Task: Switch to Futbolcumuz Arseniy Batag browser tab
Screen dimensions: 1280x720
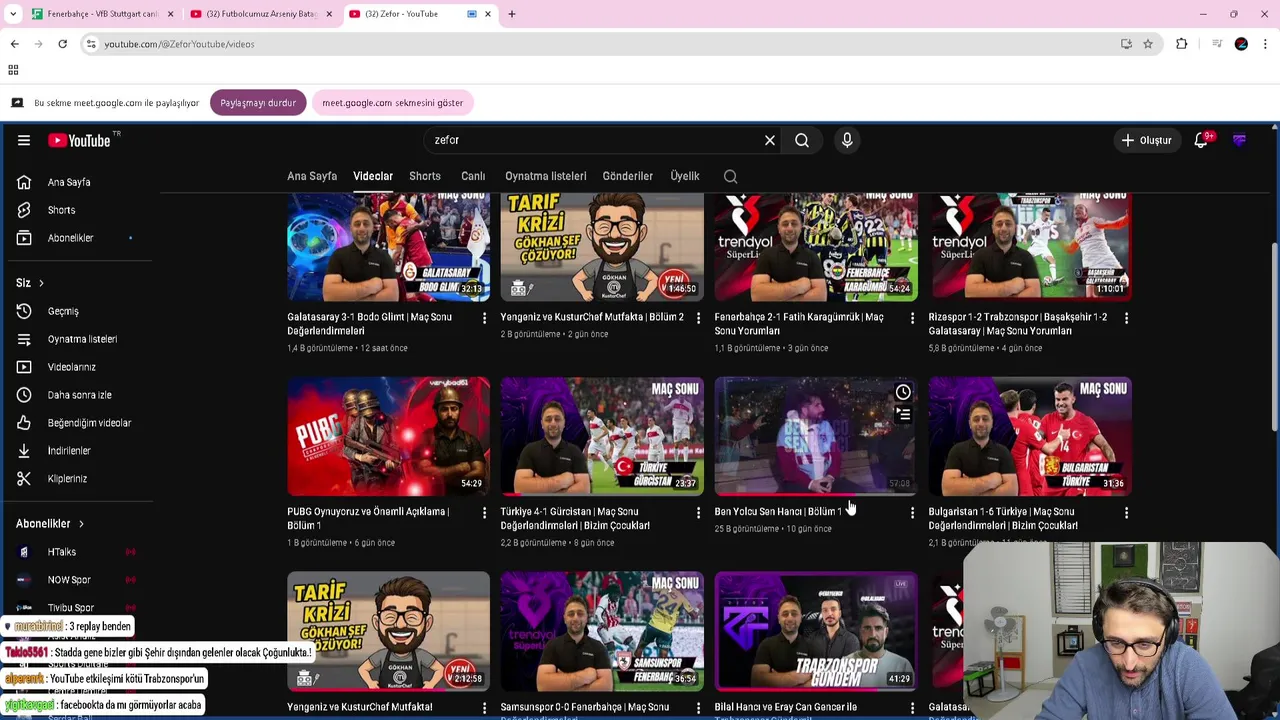Action: (x=260, y=14)
